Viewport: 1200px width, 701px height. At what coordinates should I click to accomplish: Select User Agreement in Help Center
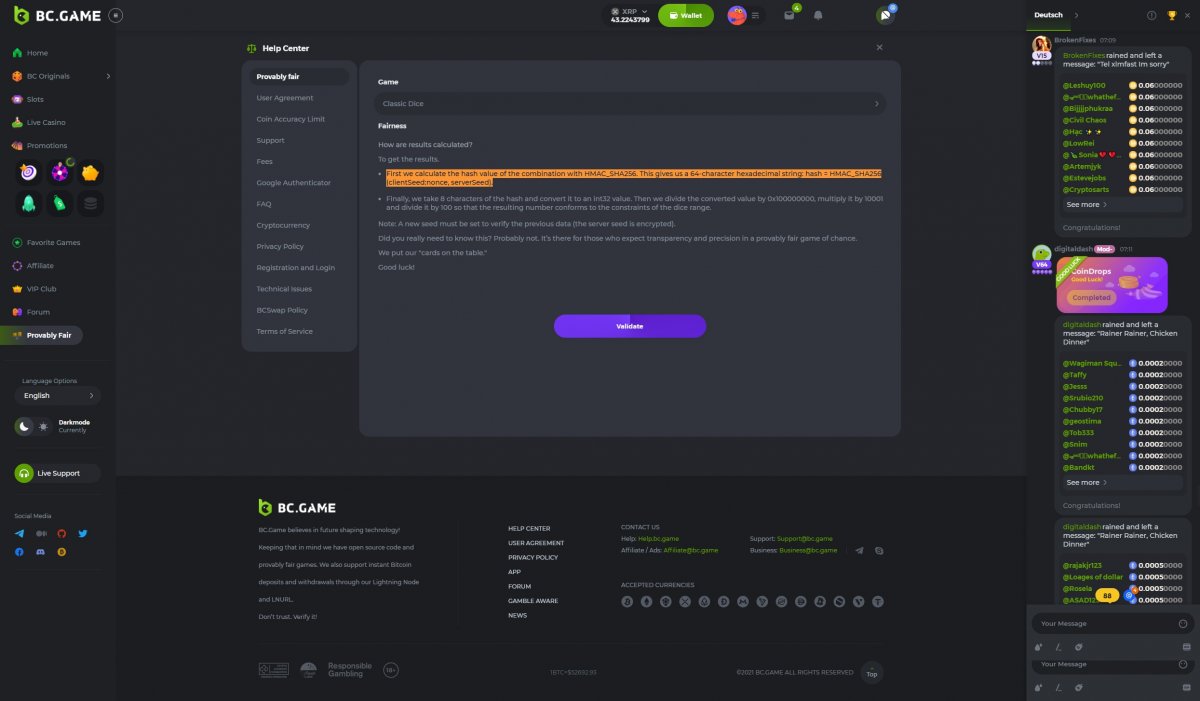click(285, 98)
